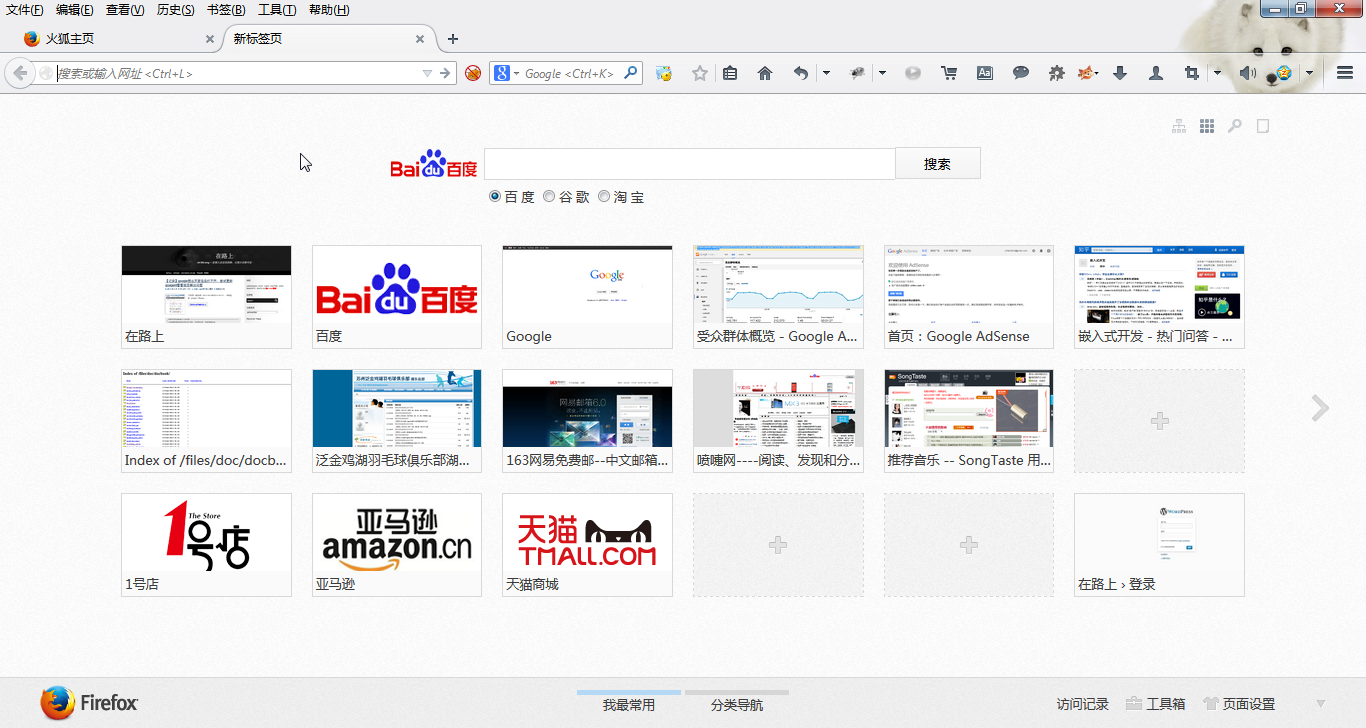Go to next thumbnails page chevron
The height and width of the screenshot is (728, 1366).
click(x=1320, y=407)
